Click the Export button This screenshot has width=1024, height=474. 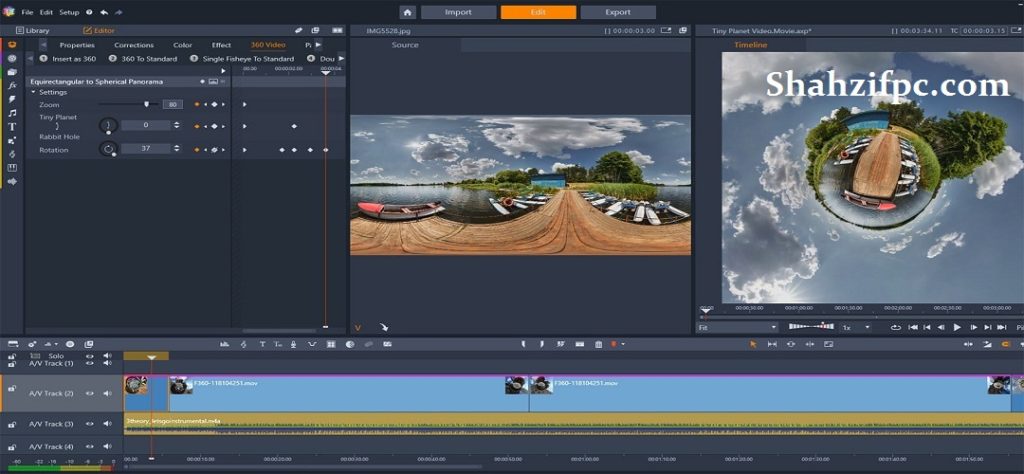(x=618, y=12)
